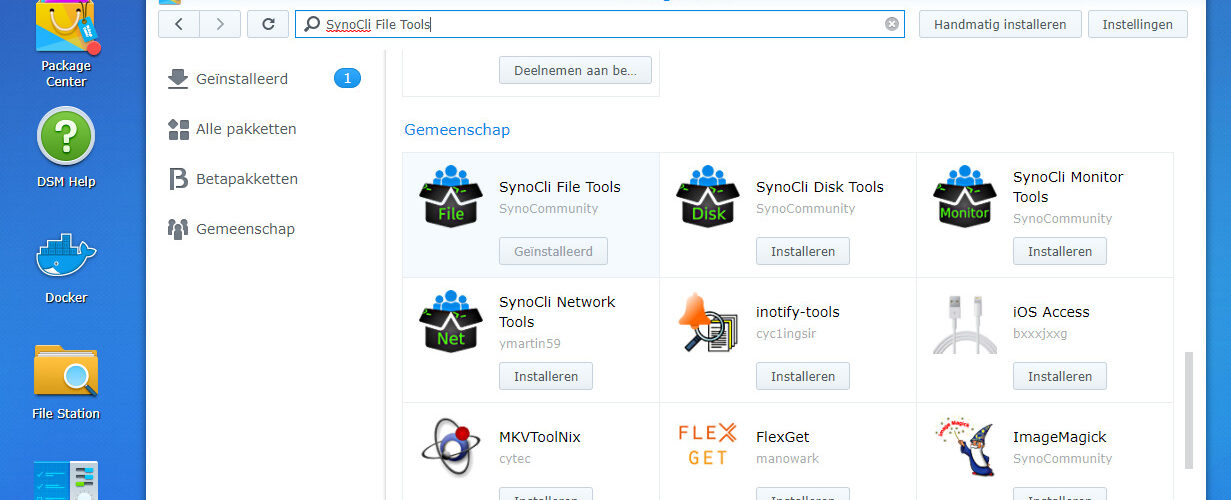Viewport: 1231px width, 500px height.
Task: Open ImageMagick wizard icon
Action: coord(965,446)
